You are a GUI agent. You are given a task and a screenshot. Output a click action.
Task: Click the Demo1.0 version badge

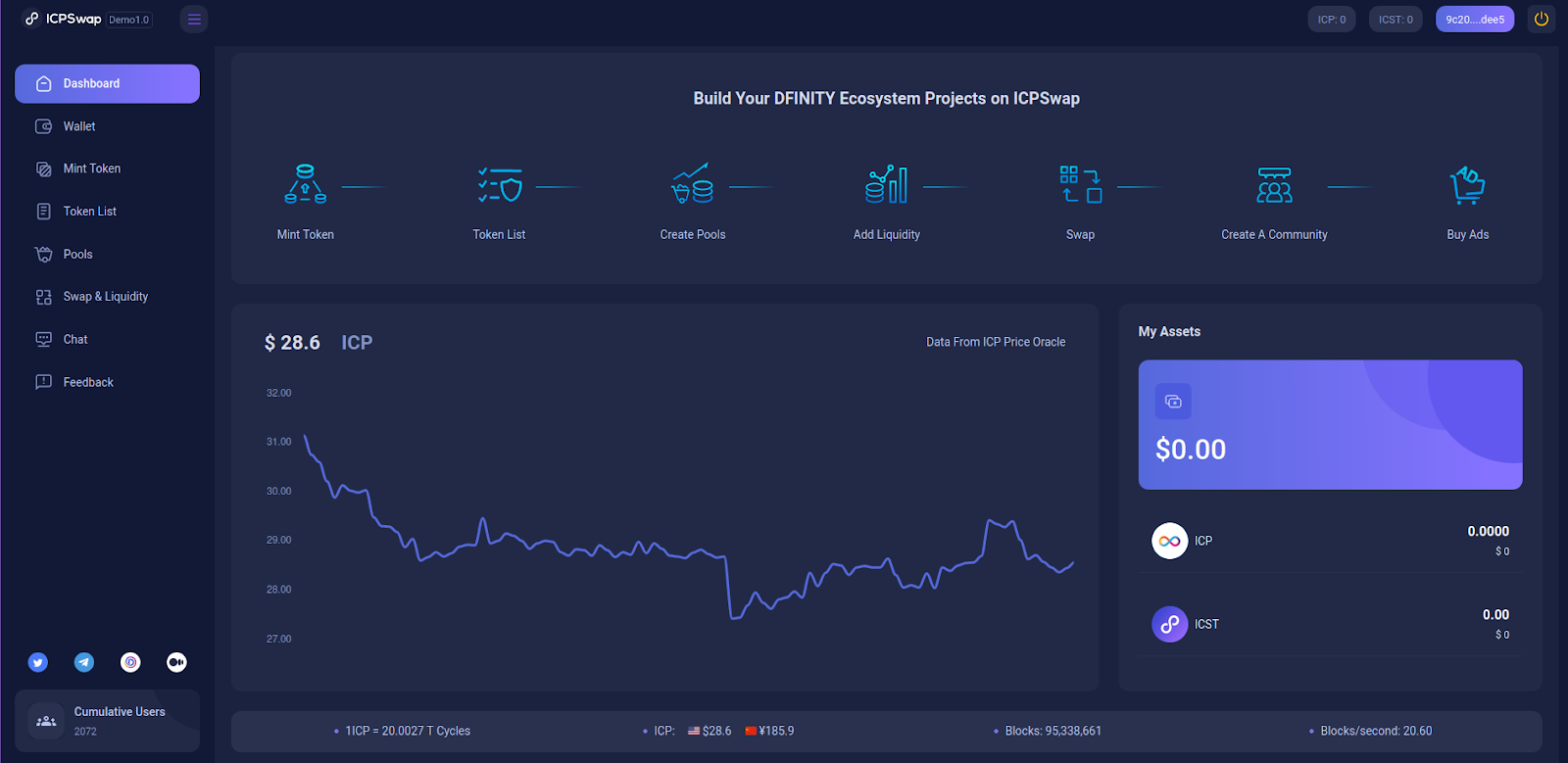coord(129,20)
